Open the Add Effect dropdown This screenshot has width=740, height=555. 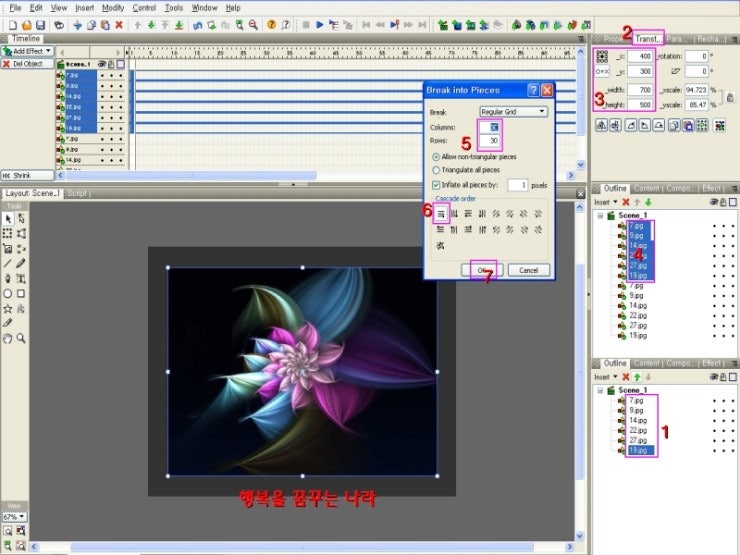click(27, 51)
